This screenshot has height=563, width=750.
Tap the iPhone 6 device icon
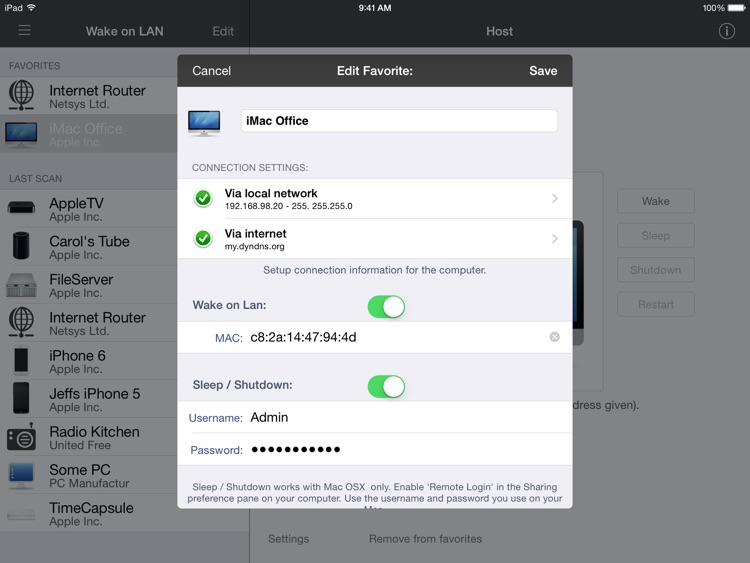[21, 360]
